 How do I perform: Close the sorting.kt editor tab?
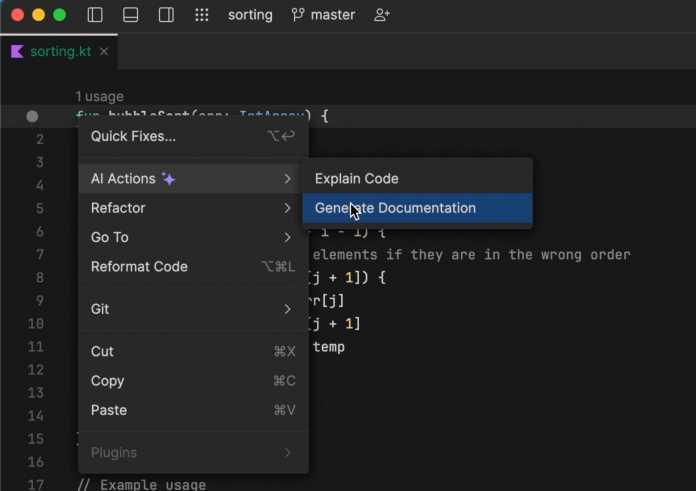pyautogui.click(x=104, y=51)
